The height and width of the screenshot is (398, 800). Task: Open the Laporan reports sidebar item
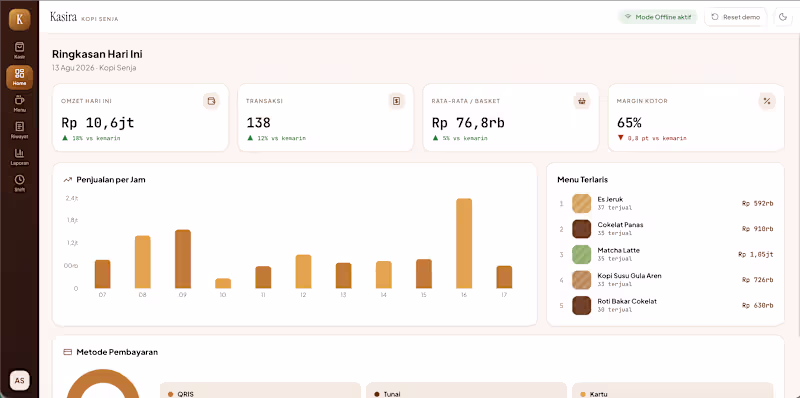pos(19,157)
